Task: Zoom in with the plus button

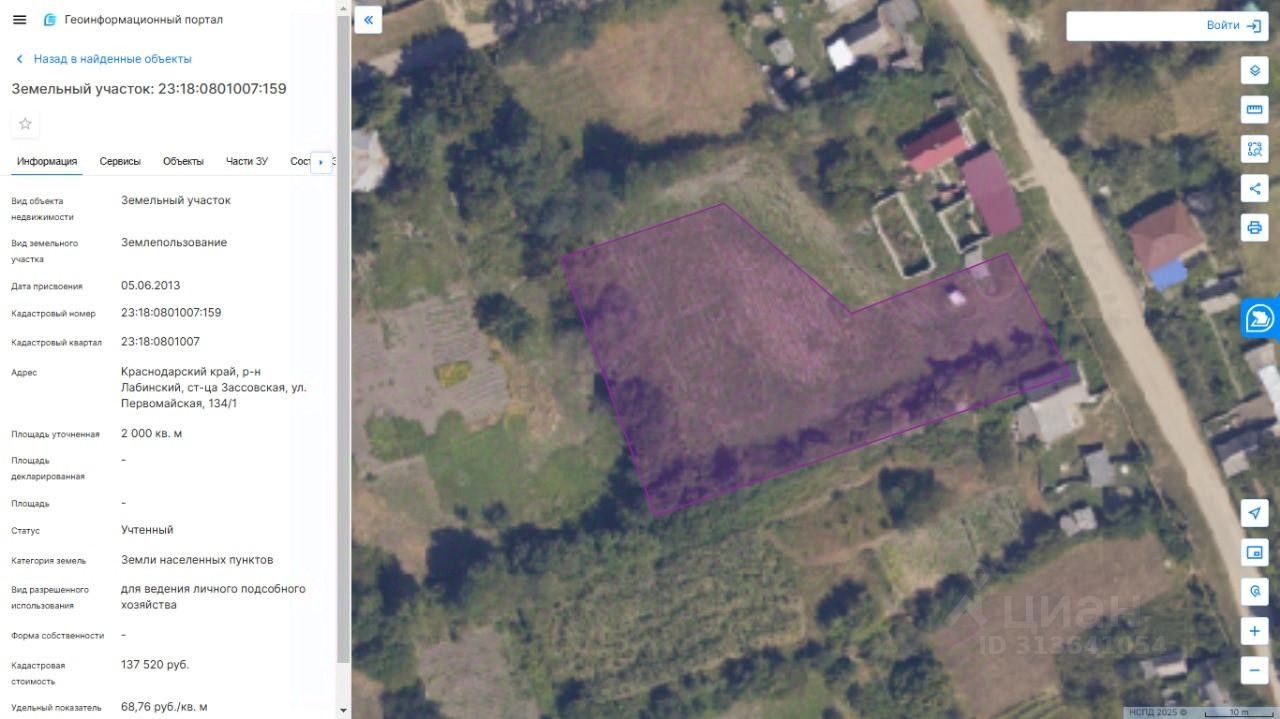Action: click(1254, 631)
